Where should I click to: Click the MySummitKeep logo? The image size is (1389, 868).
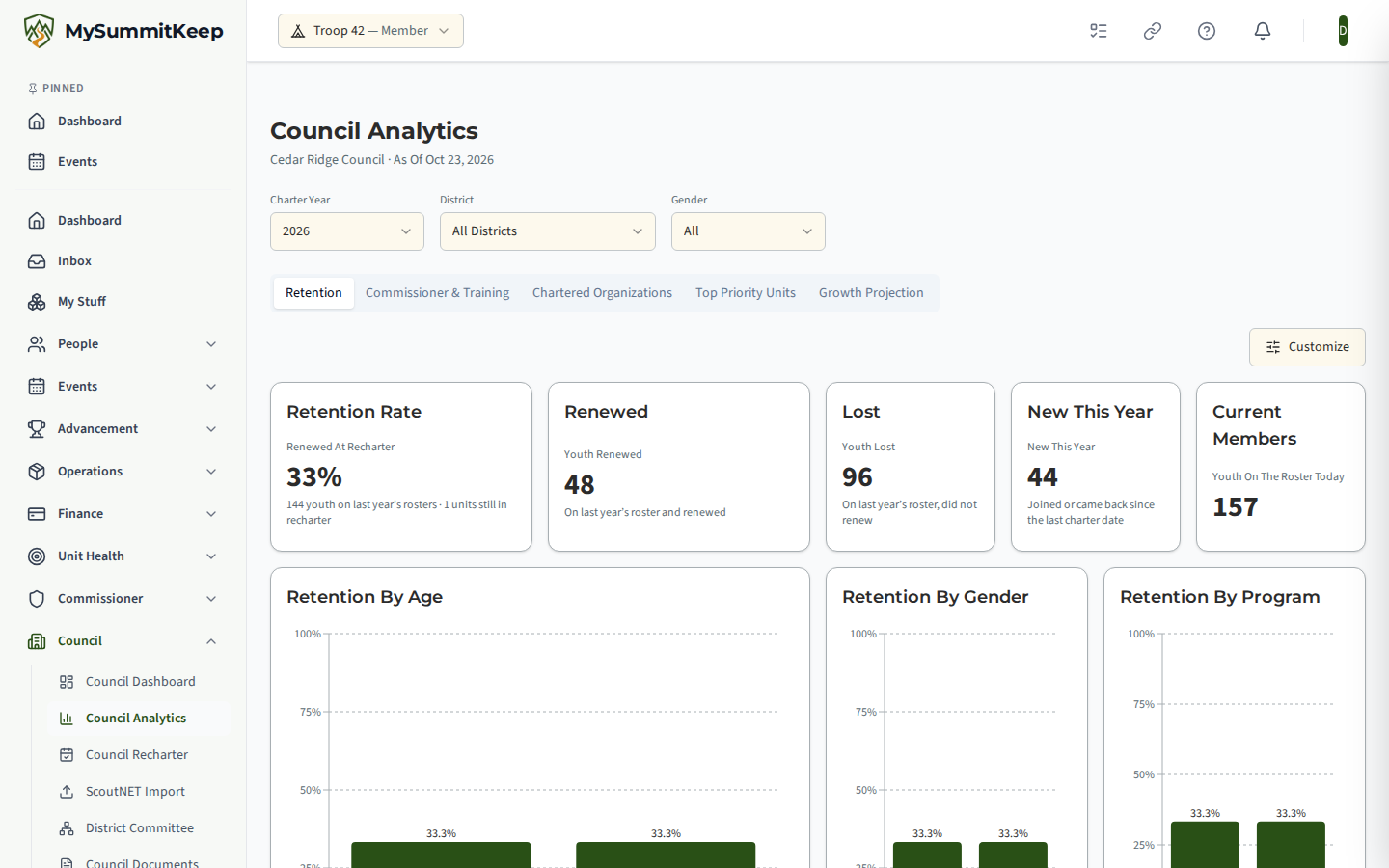123,31
